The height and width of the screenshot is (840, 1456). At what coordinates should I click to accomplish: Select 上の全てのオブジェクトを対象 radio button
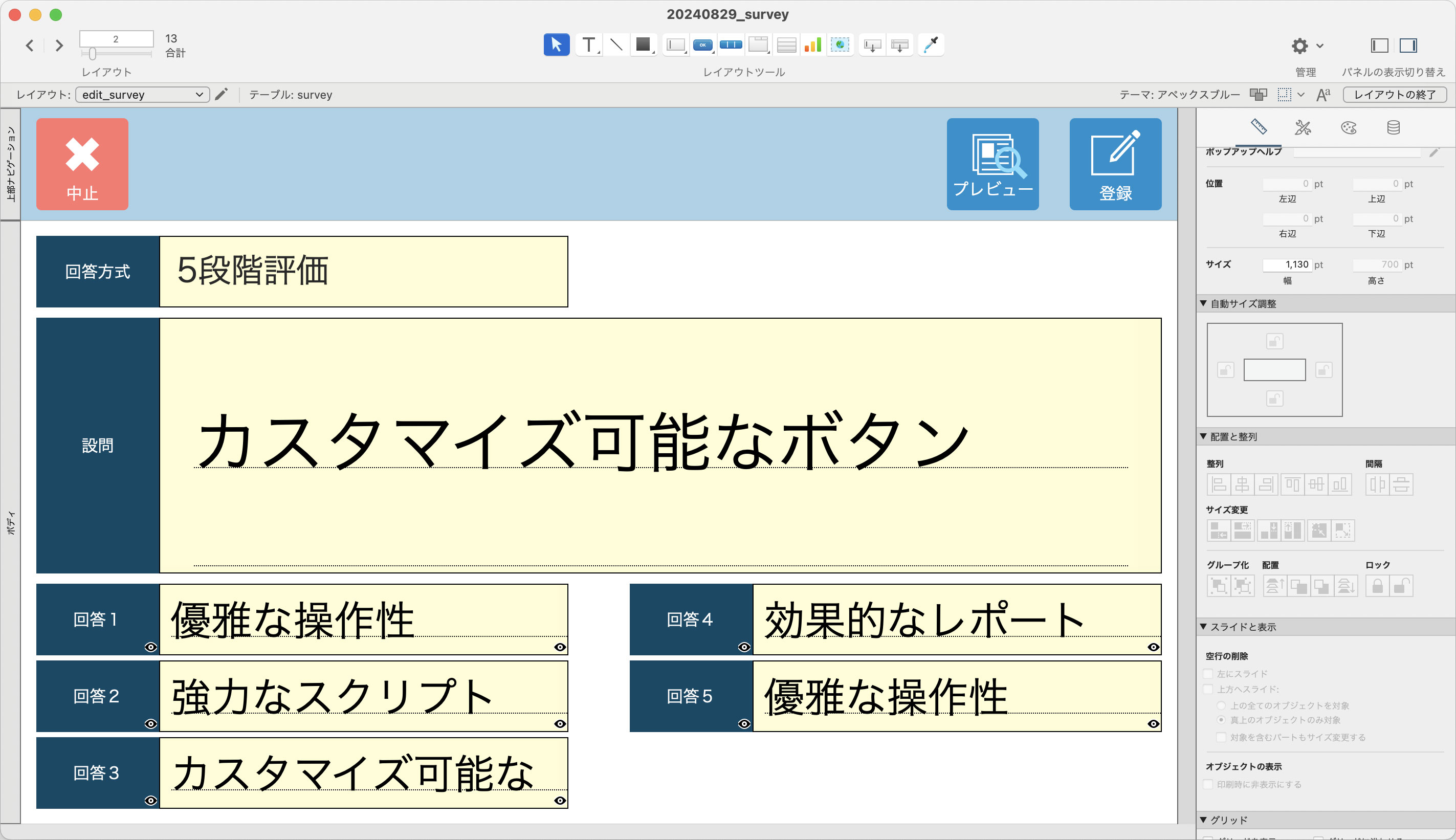pyautogui.click(x=1221, y=705)
